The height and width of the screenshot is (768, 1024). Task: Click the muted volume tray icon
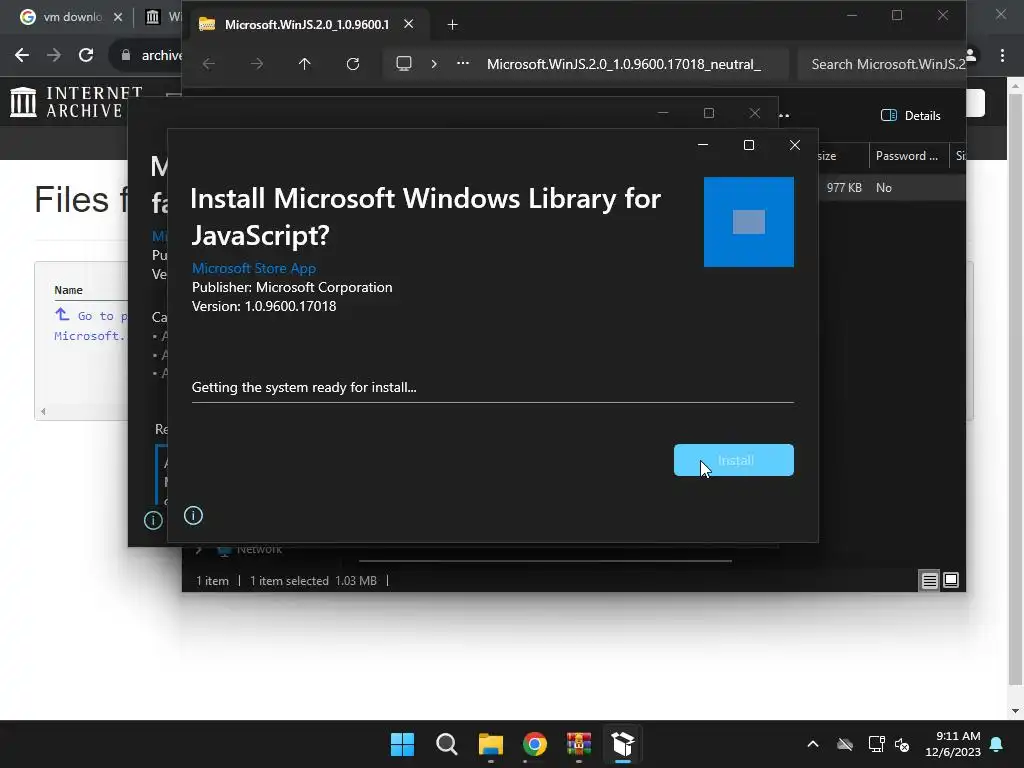(902, 744)
